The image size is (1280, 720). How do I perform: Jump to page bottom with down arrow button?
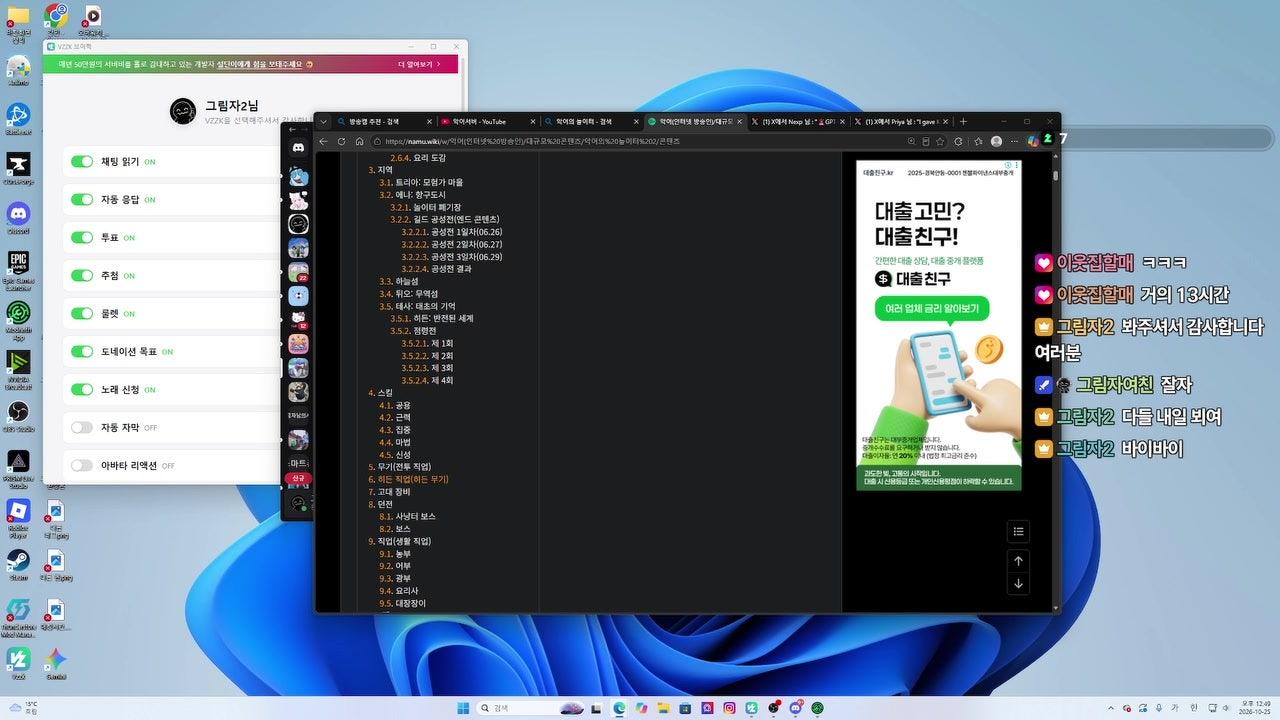1018,584
